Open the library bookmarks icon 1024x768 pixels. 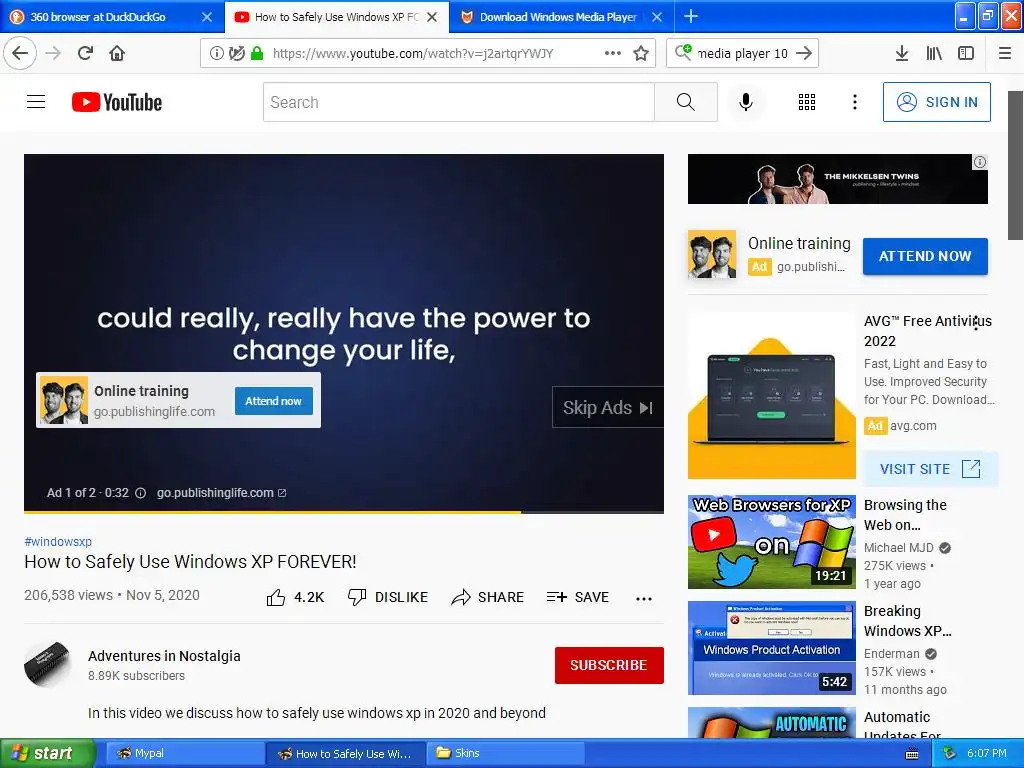(934, 54)
